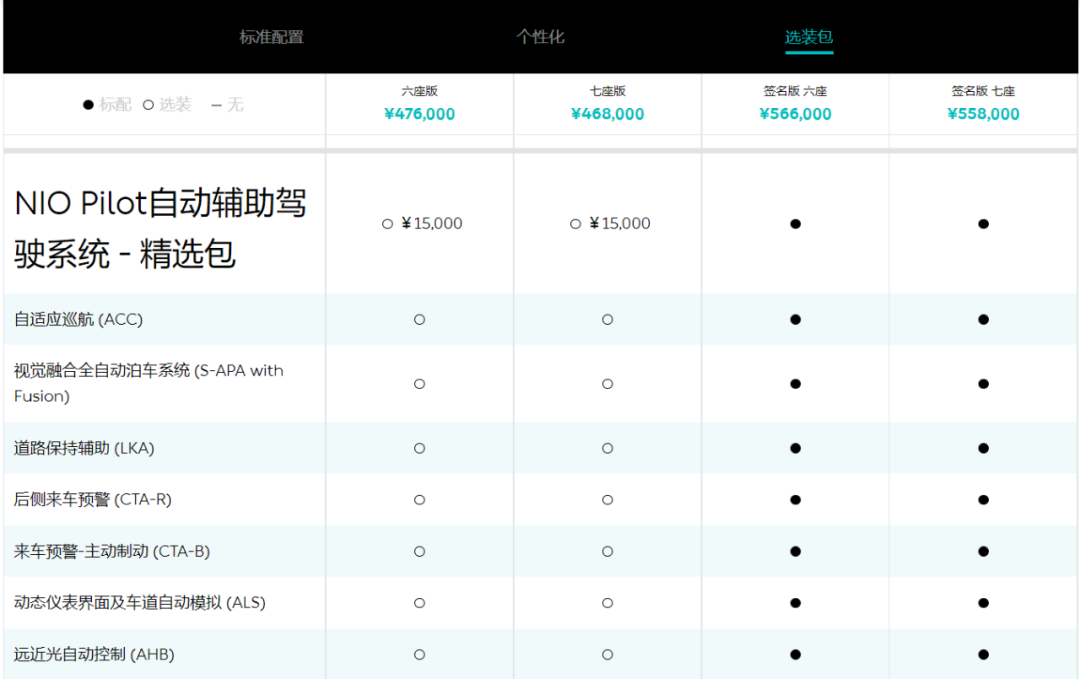Click the AHB standard dot in 签名版 七座
The height and width of the screenshot is (679, 1080).
point(984,655)
